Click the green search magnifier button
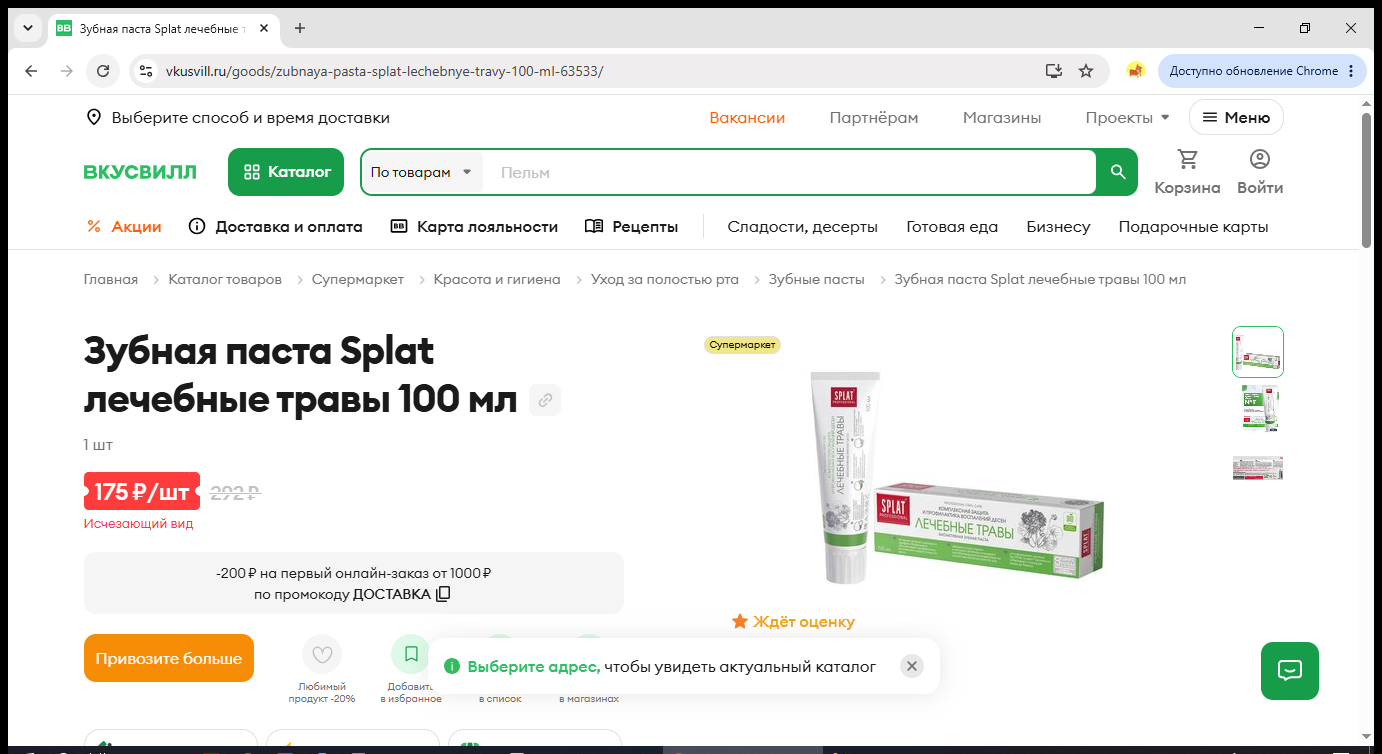This screenshot has width=1382, height=754. 1118,172
